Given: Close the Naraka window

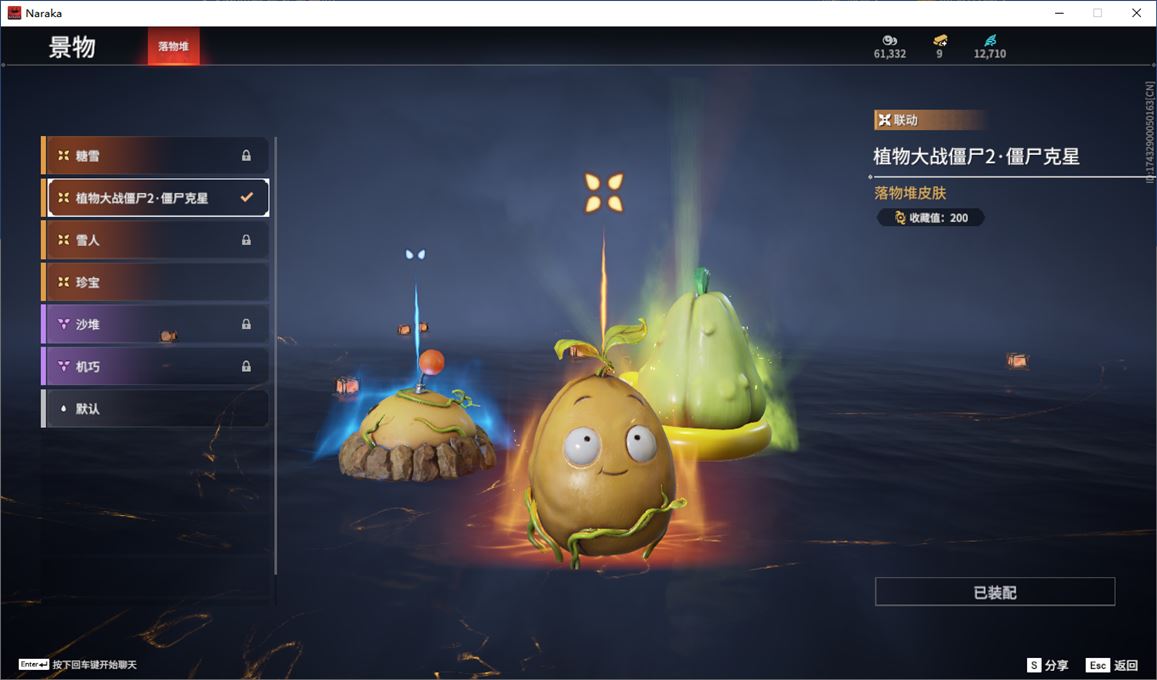Looking at the screenshot, I should pos(1136,13).
